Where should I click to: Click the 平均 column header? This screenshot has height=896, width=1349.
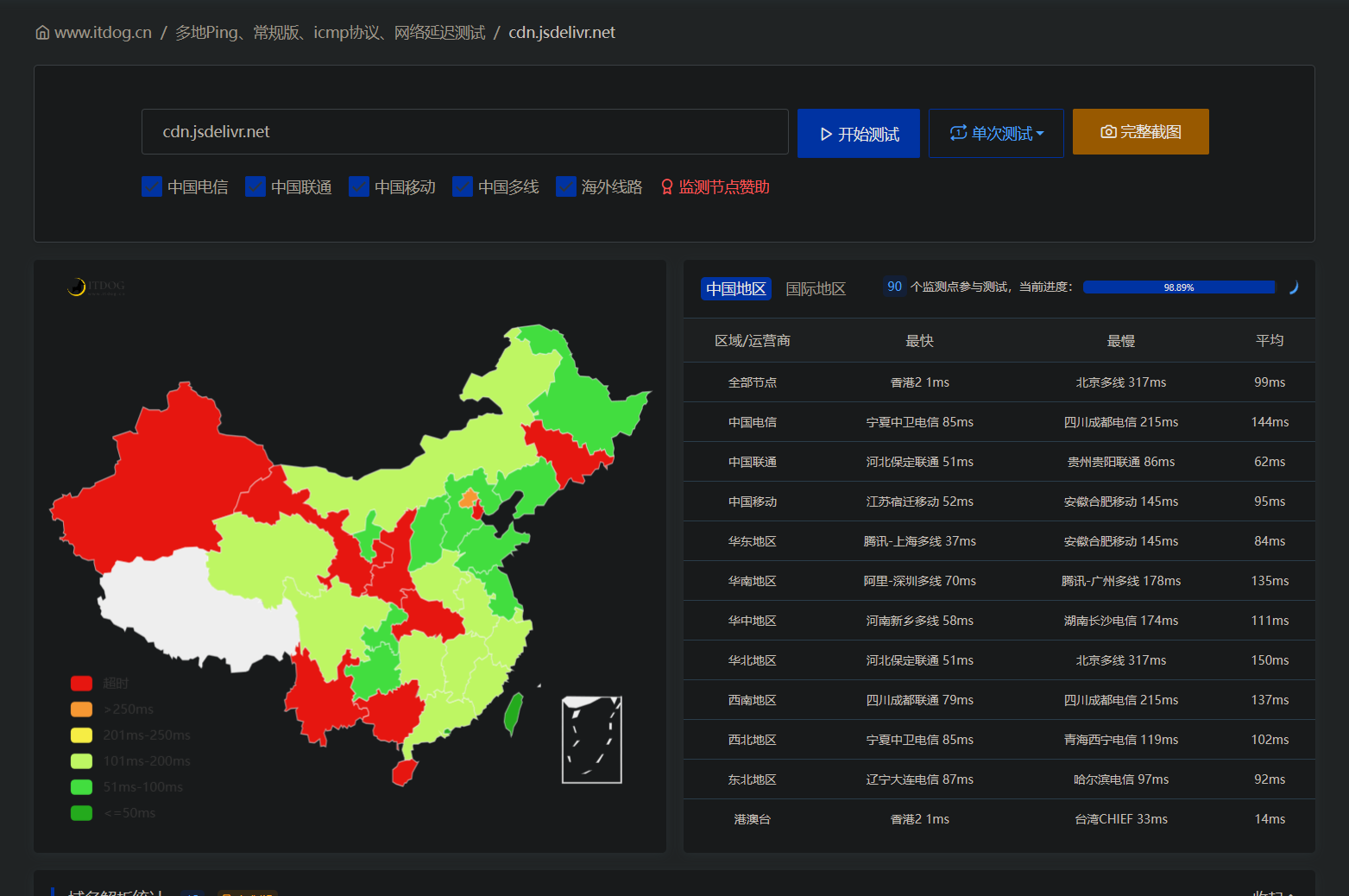(x=1270, y=341)
